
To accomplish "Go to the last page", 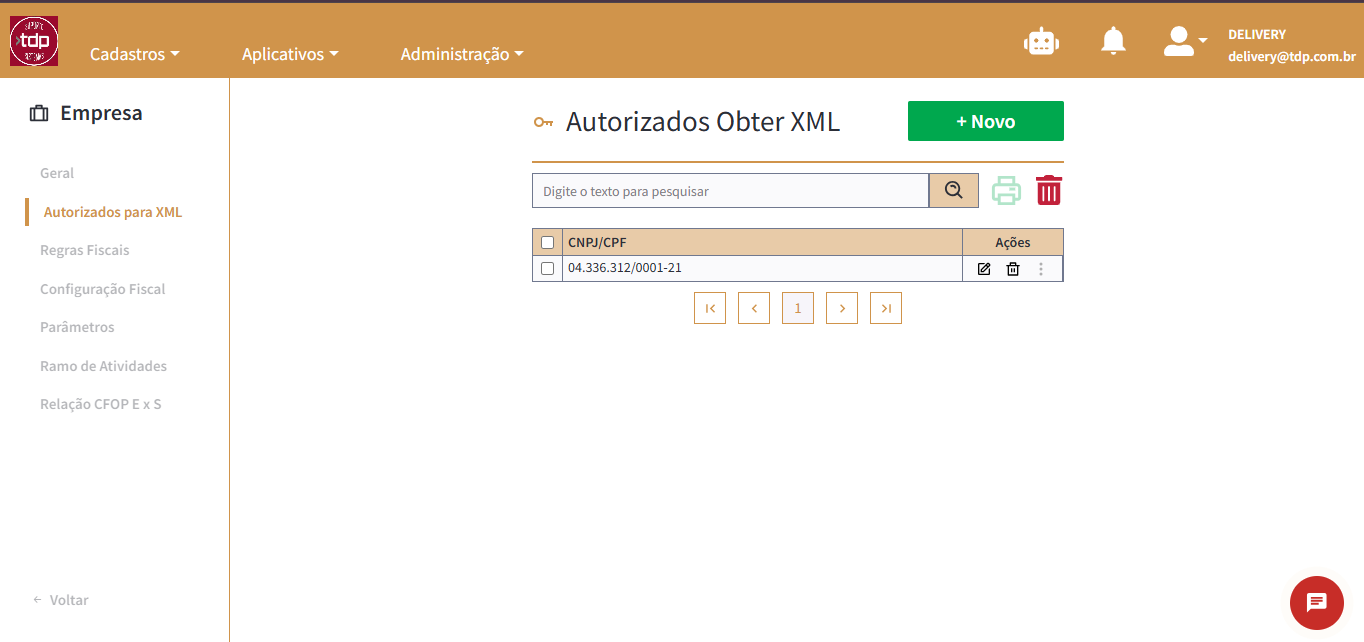I will tap(886, 308).
